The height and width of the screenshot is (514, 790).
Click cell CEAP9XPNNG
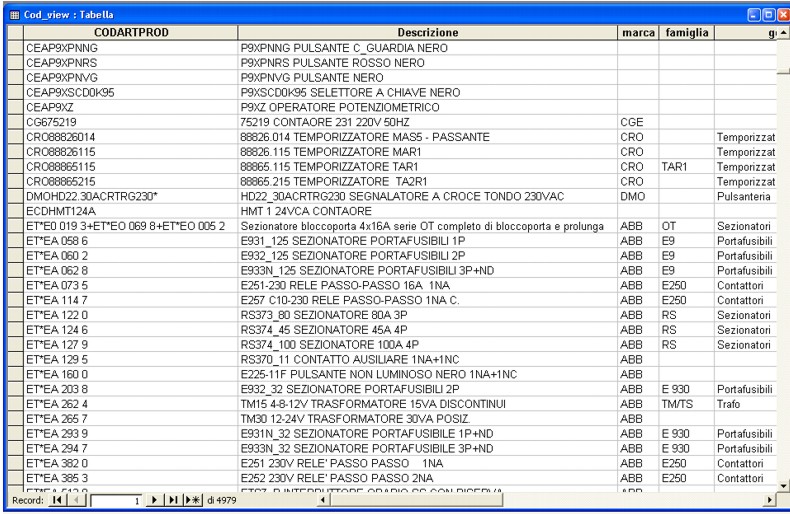point(131,48)
